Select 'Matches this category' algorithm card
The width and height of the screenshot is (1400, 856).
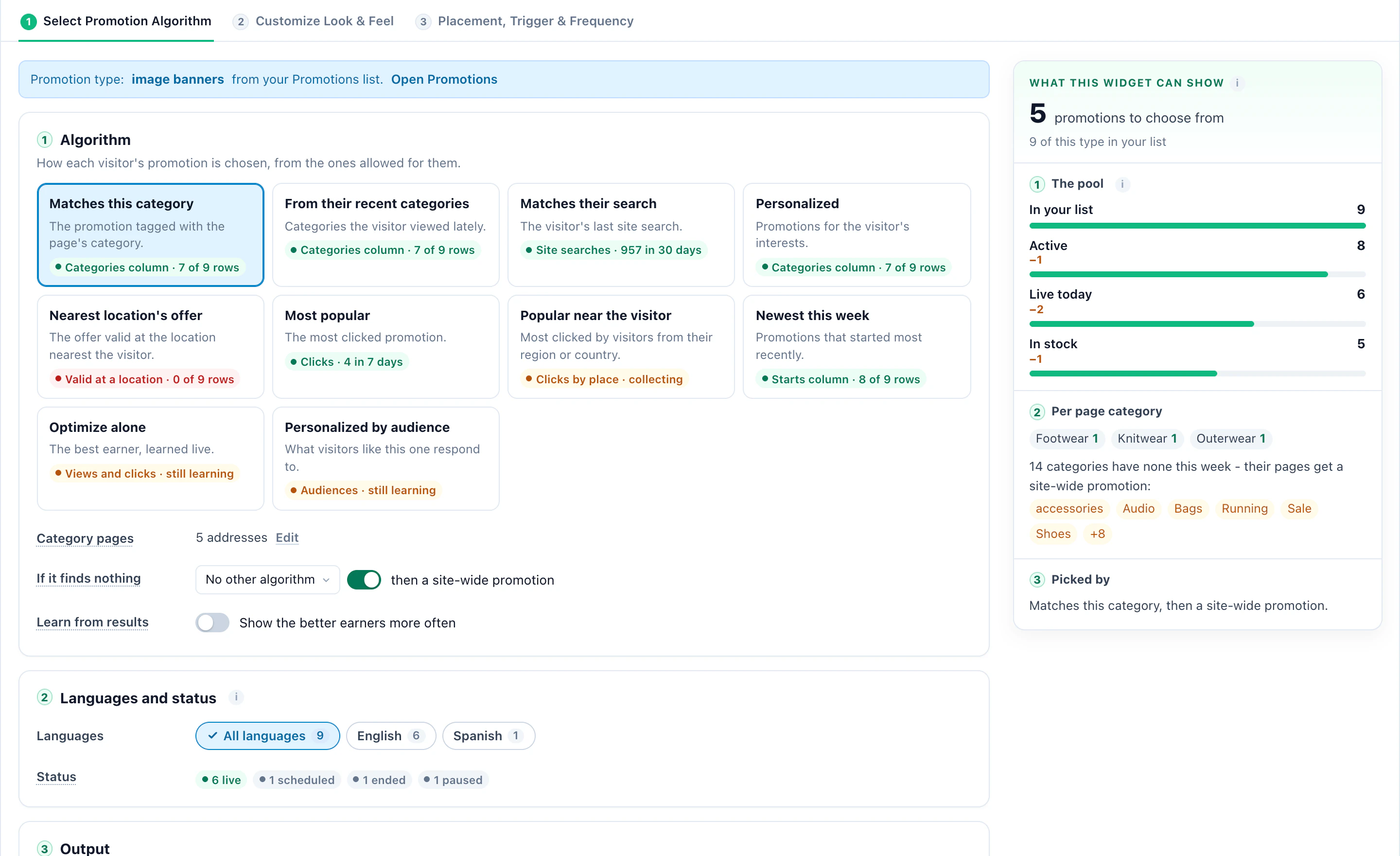tap(151, 235)
